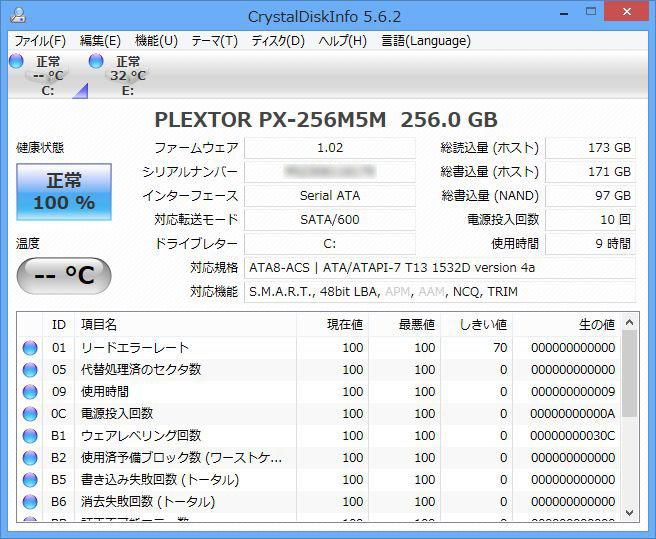Select the 使用済予備ブロック数 row

319,458
